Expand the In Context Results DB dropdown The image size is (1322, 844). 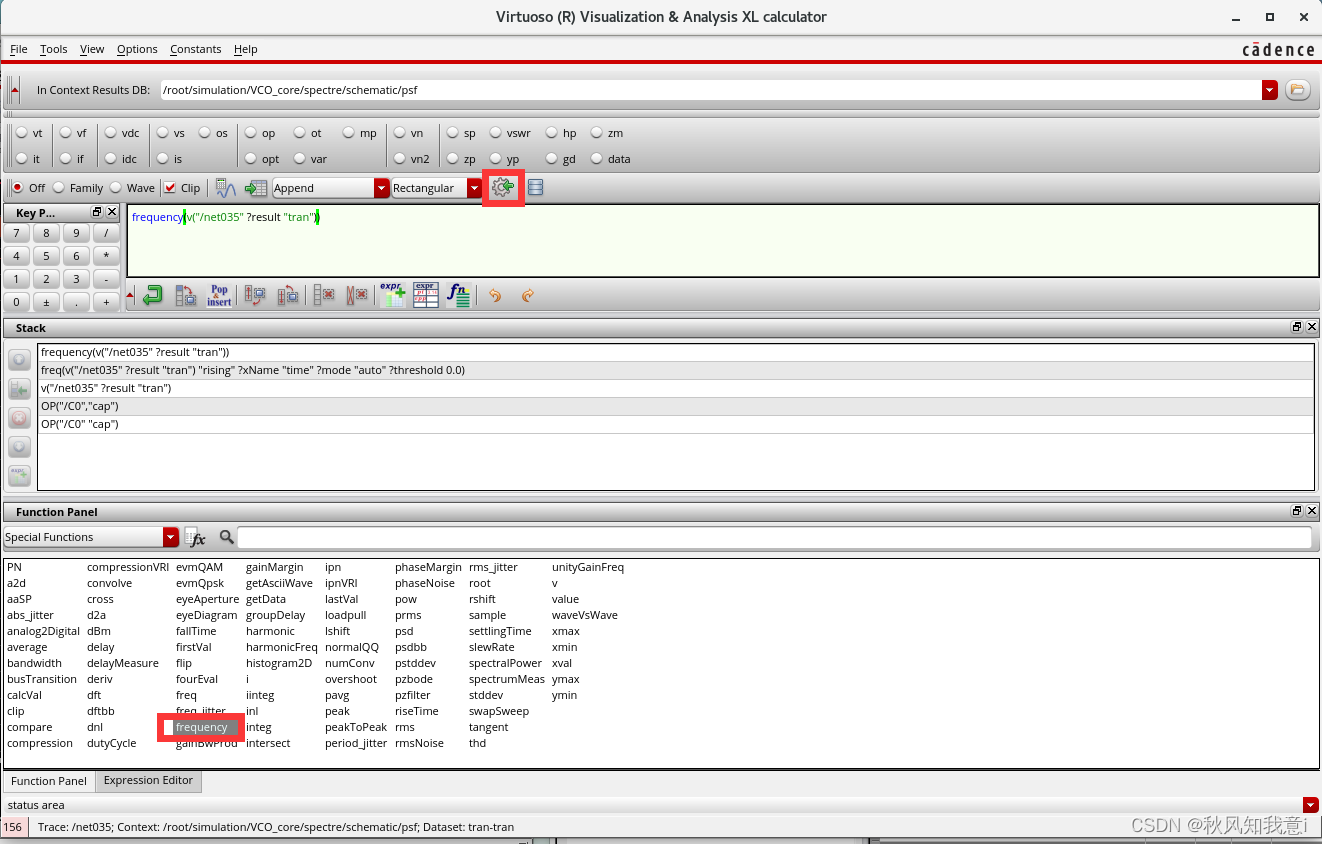point(1270,90)
